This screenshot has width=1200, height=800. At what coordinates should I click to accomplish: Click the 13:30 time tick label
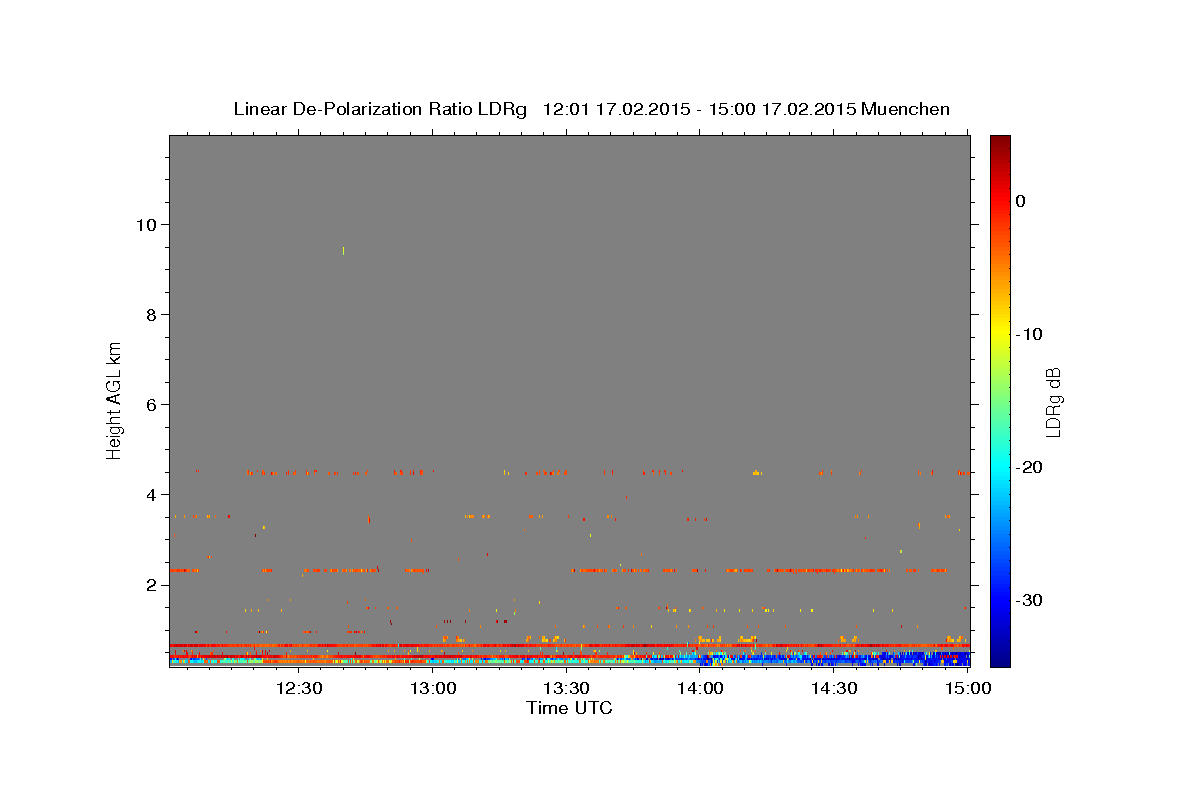566,688
